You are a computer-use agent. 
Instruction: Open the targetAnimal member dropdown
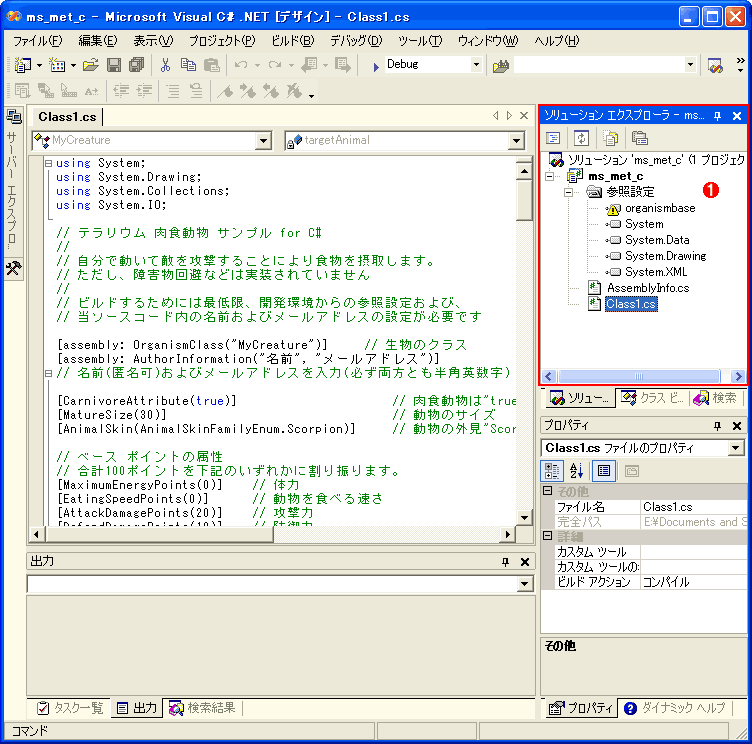516,141
